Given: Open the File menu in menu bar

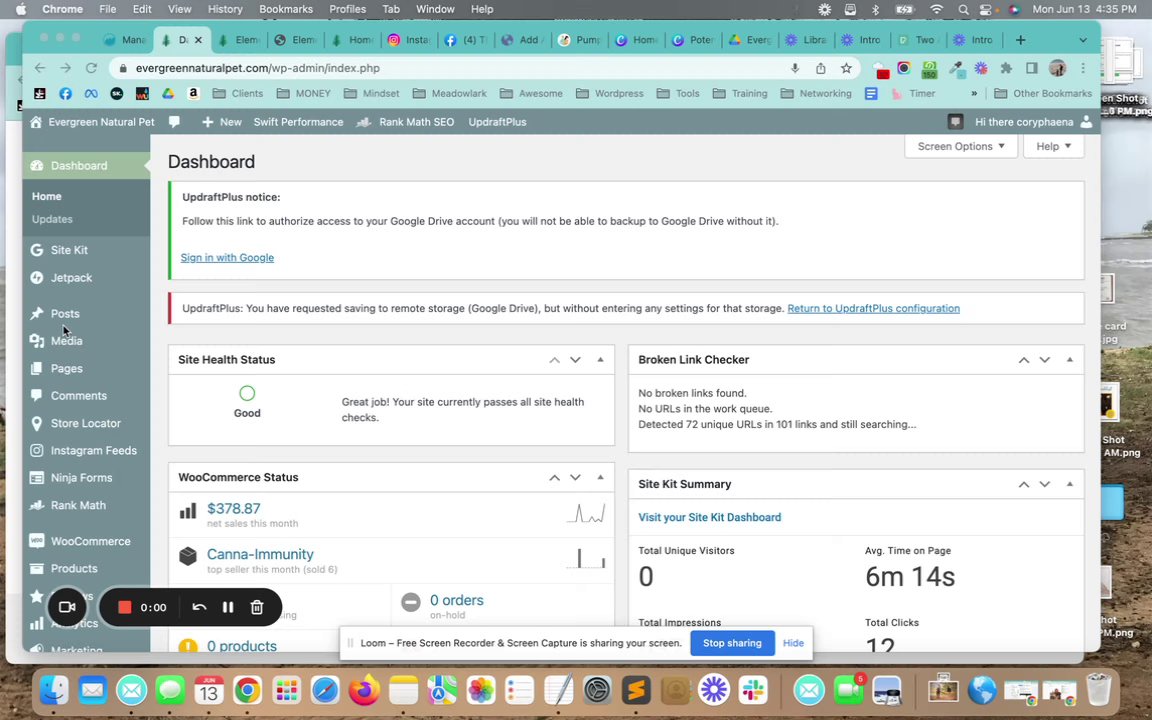Looking at the screenshot, I should (x=107, y=9).
